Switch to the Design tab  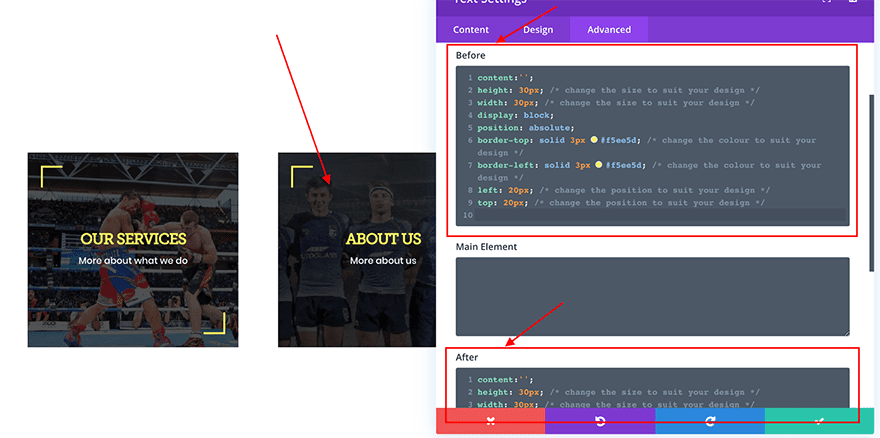coord(538,30)
